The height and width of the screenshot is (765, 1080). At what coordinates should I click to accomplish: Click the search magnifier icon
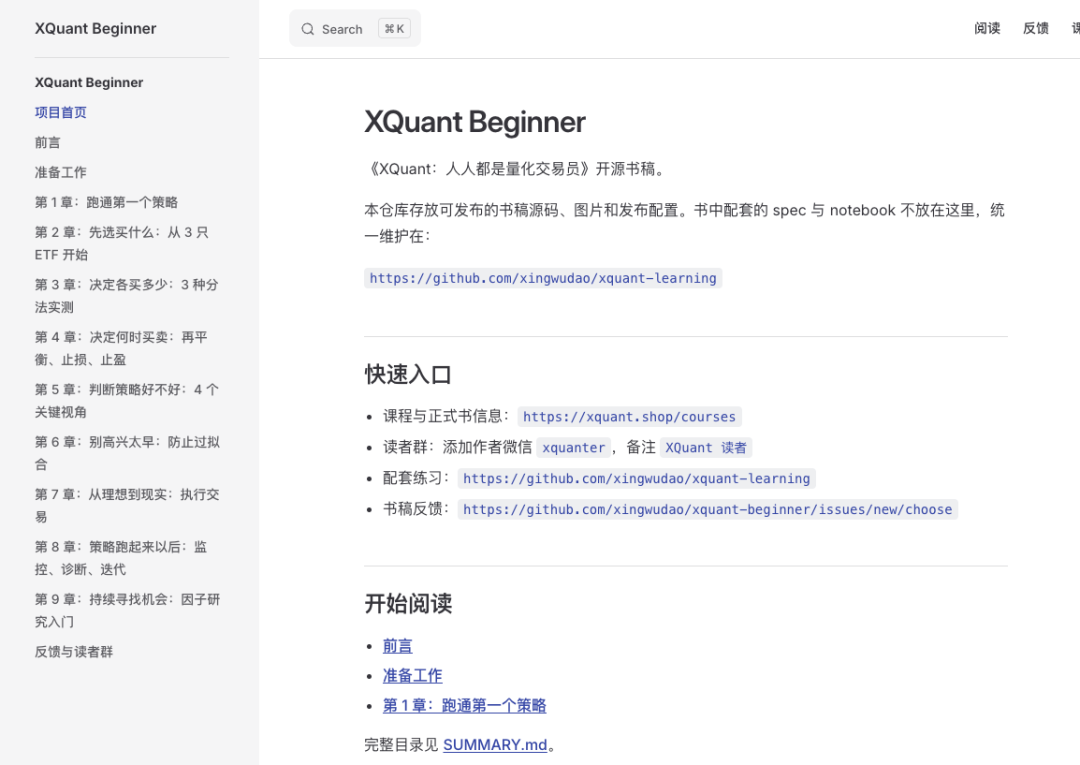tap(307, 29)
